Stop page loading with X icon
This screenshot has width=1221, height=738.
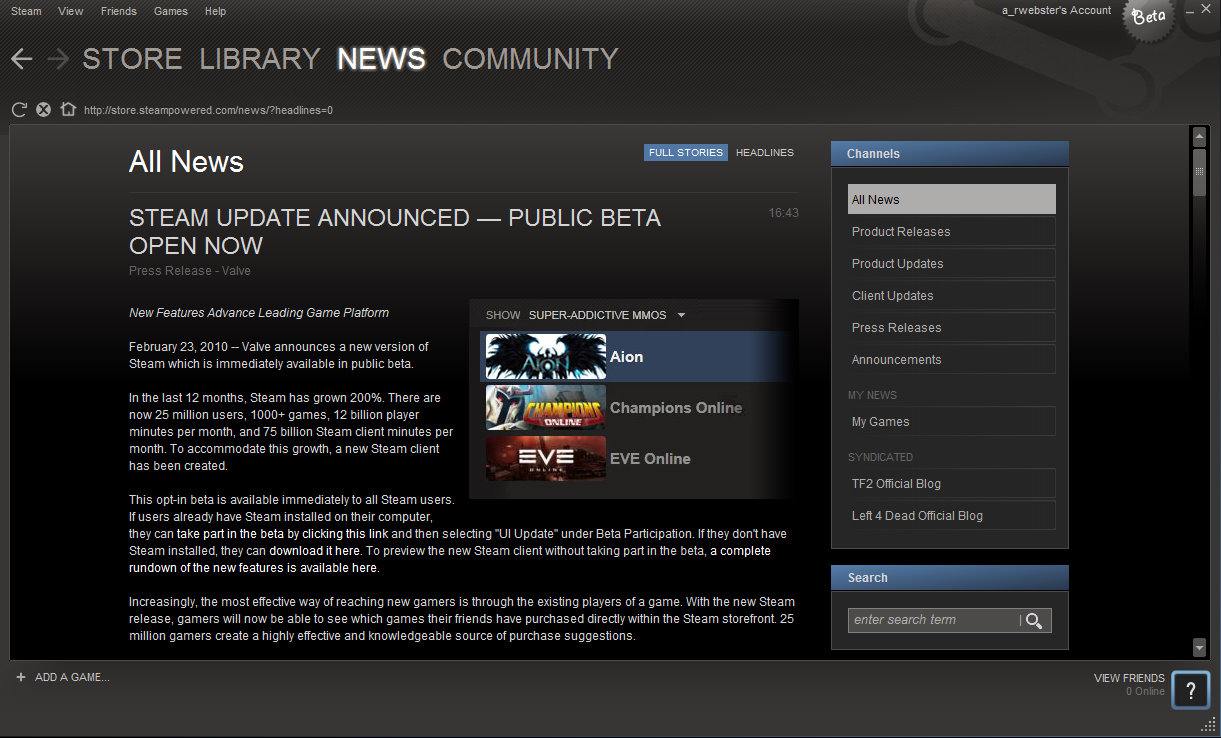point(43,110)
